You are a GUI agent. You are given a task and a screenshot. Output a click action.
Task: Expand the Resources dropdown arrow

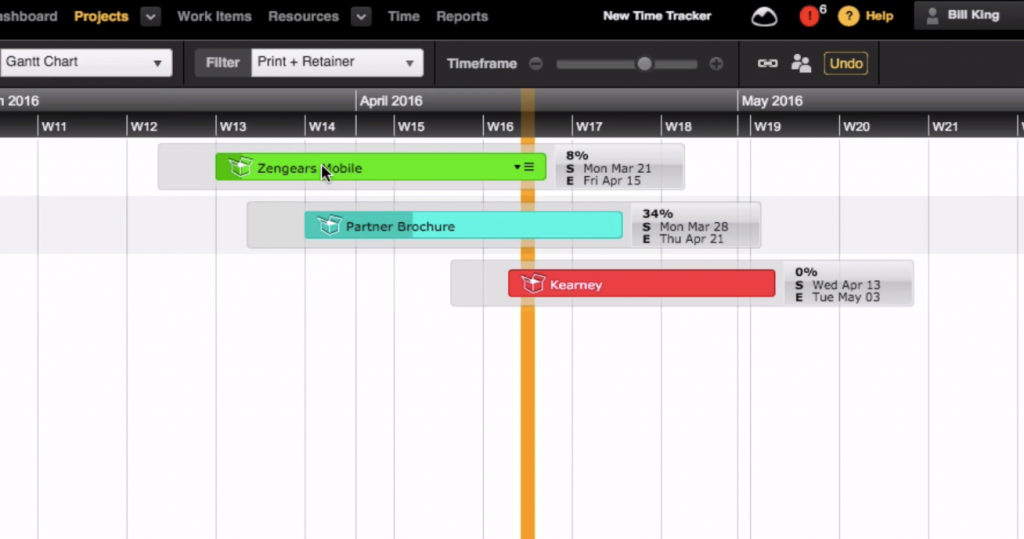(361, 16)
